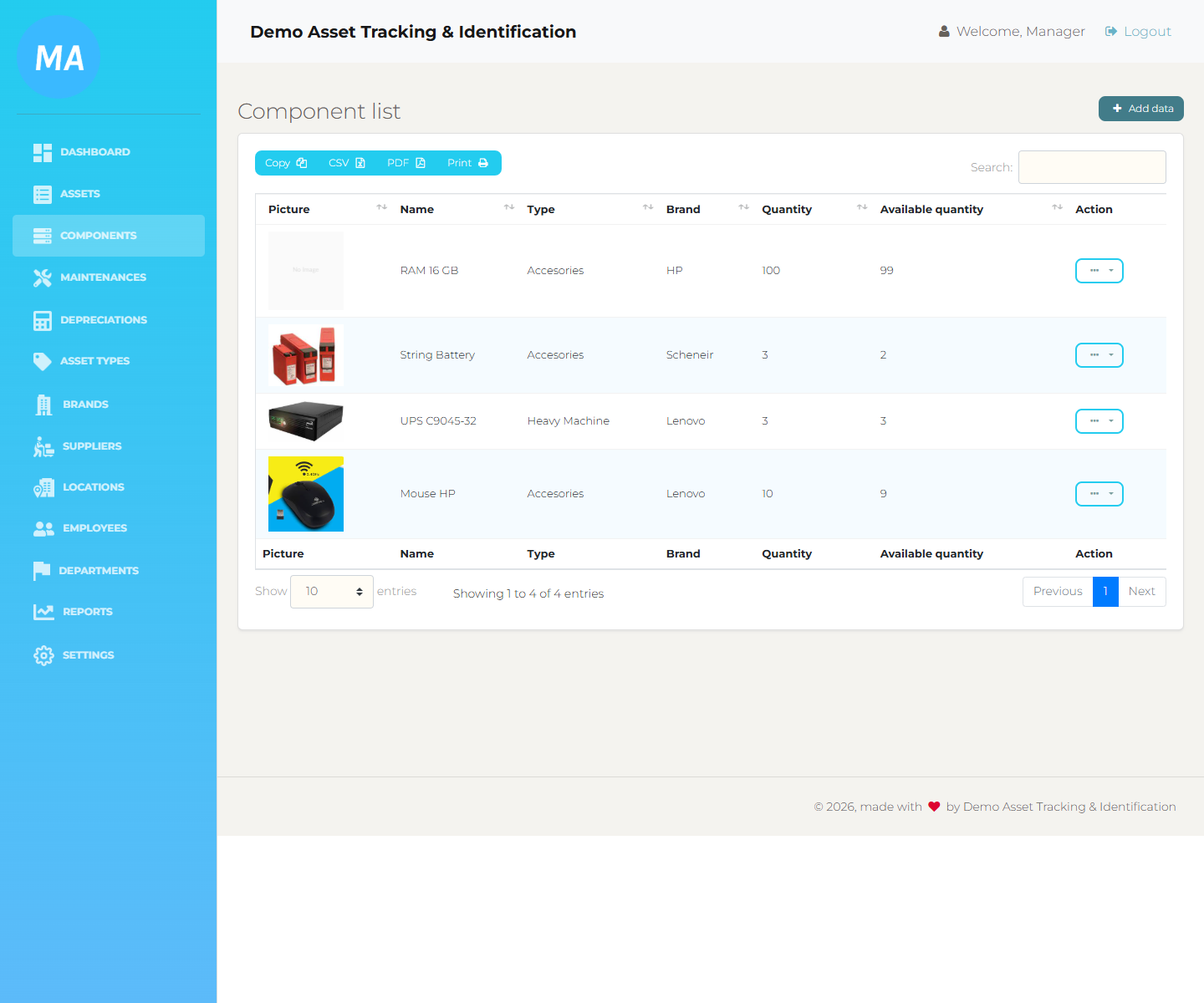Open action dropdown for RAM 16 GB
Image resolution: width=1204 pixels, height=1003 pixels.
(x=1099, y=271)
